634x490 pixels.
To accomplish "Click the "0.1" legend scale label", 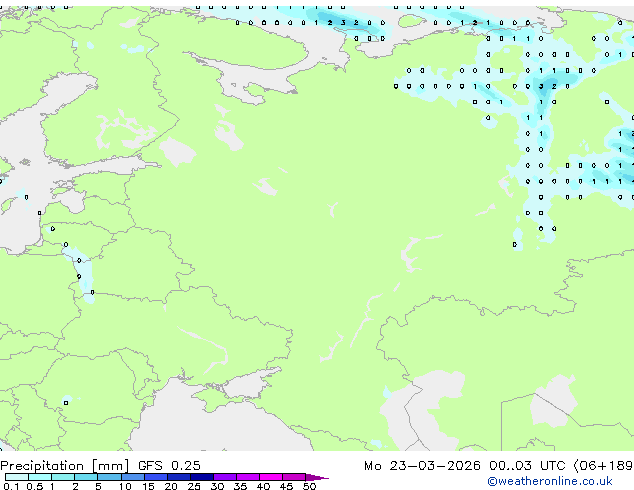I will coord(11,486).
